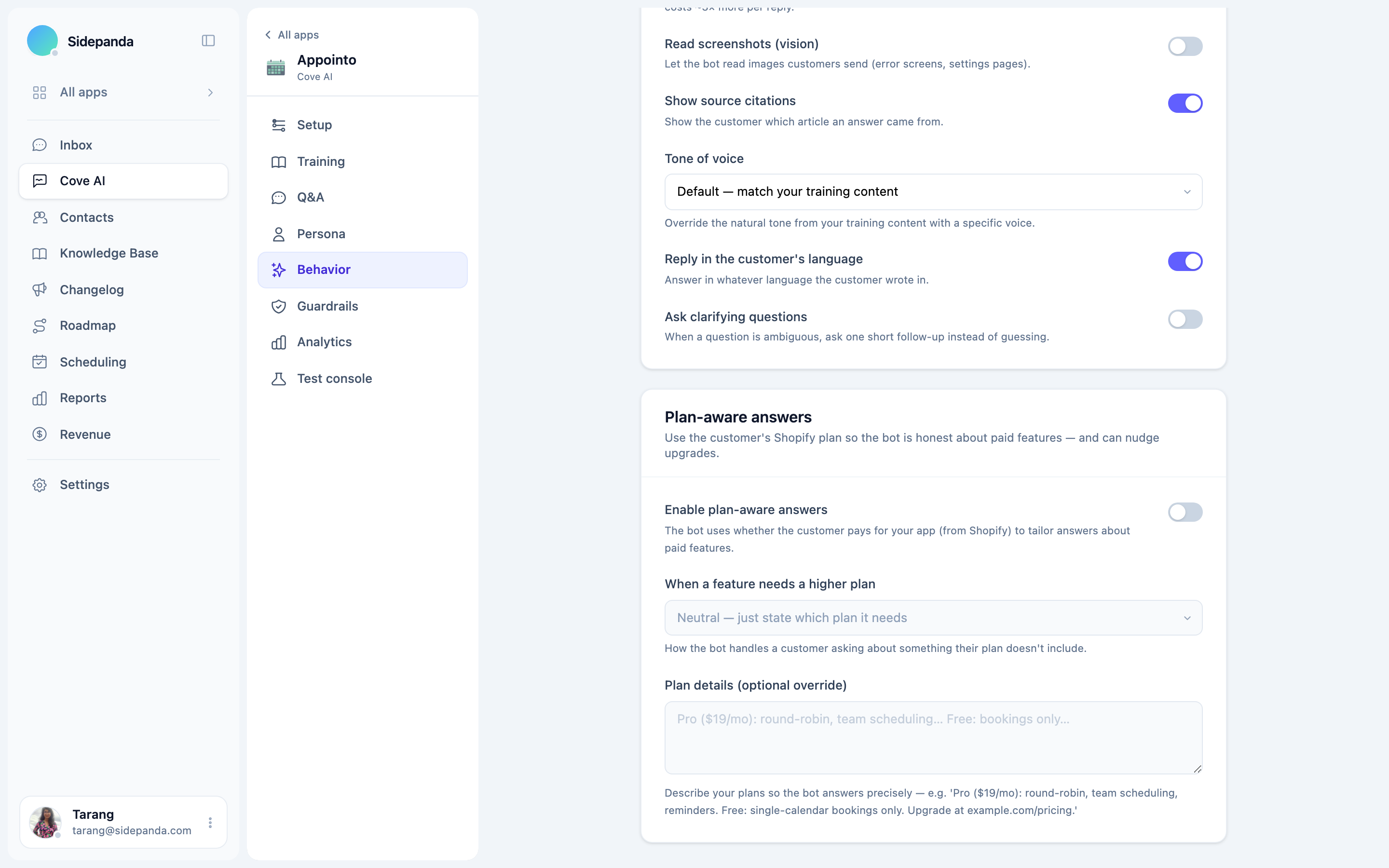The height and width of the screenshot is (868, 1389).
Task: Turn on Enable plan-aware answers toggle
Action: (x=1185, y=512)
